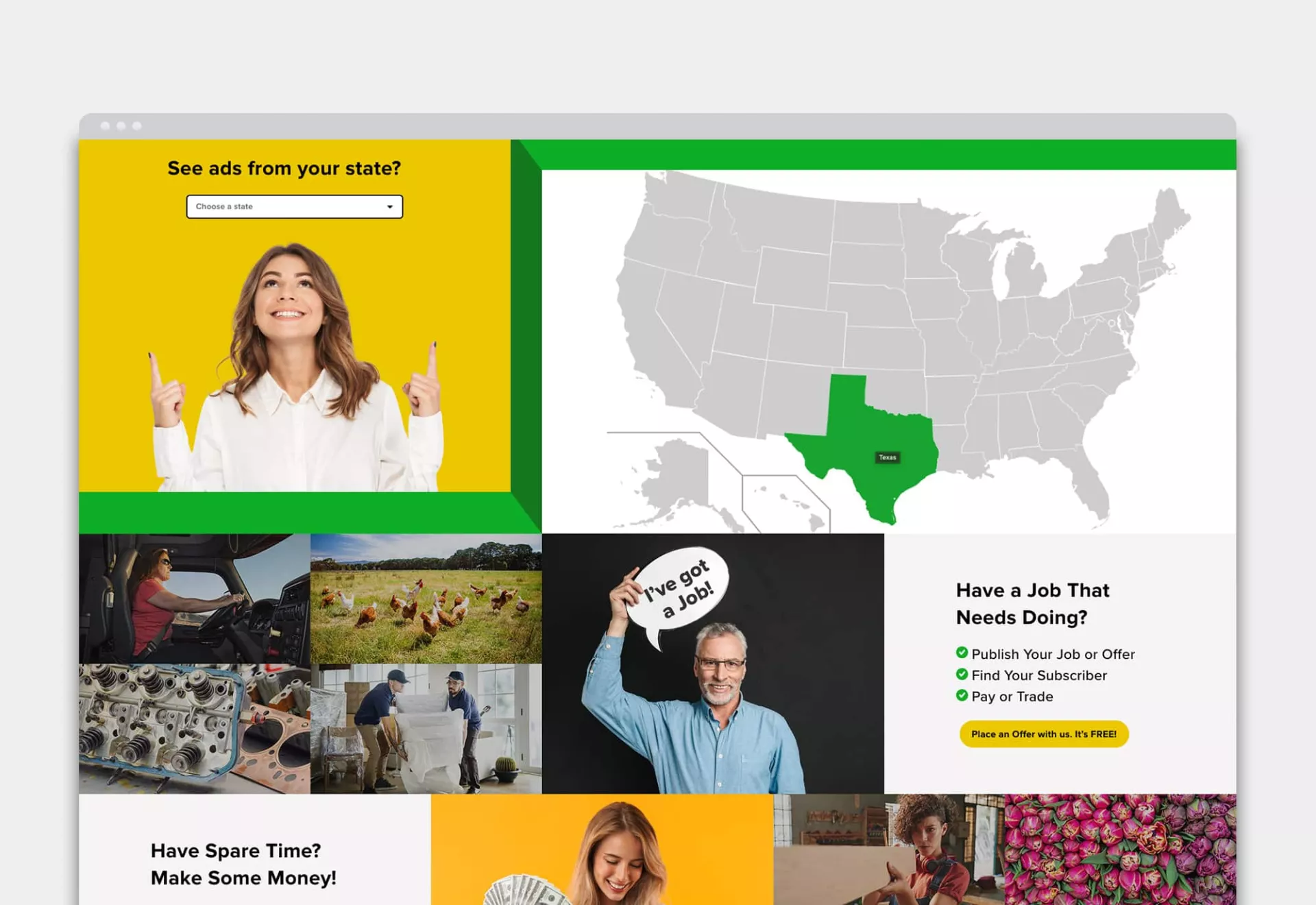Click Place an Offer with us button
The image size is (1316, 905).
(1043, 734)
